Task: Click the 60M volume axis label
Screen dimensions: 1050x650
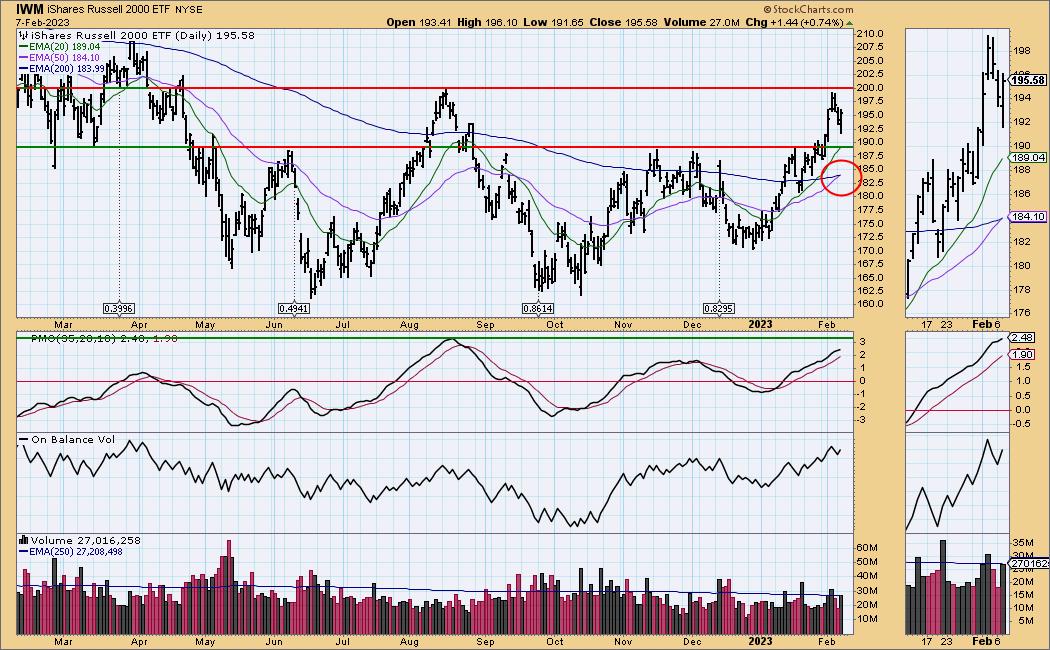Action: click(868, 548)
